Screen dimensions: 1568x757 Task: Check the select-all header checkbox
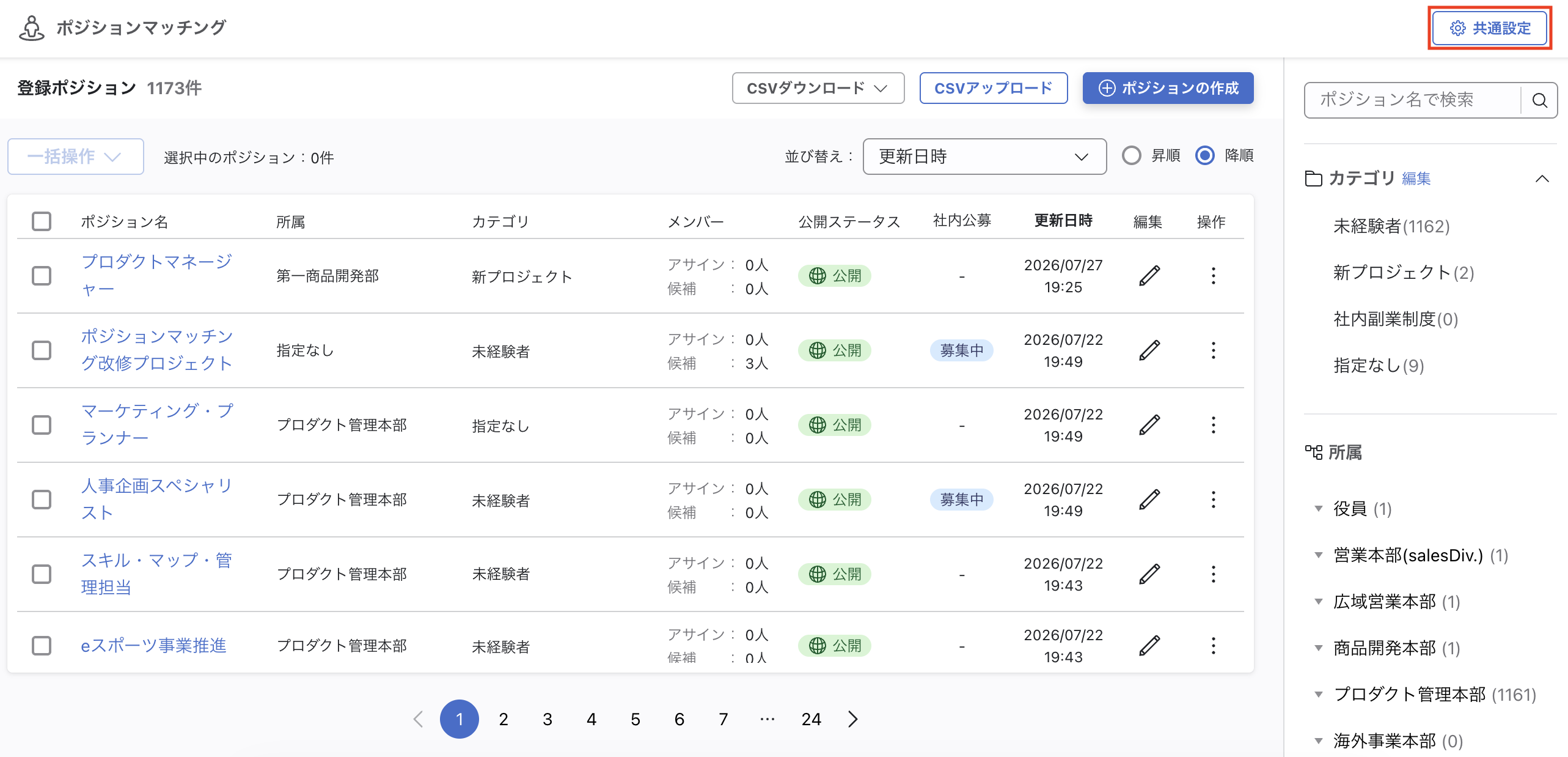[x=42, y=221]
